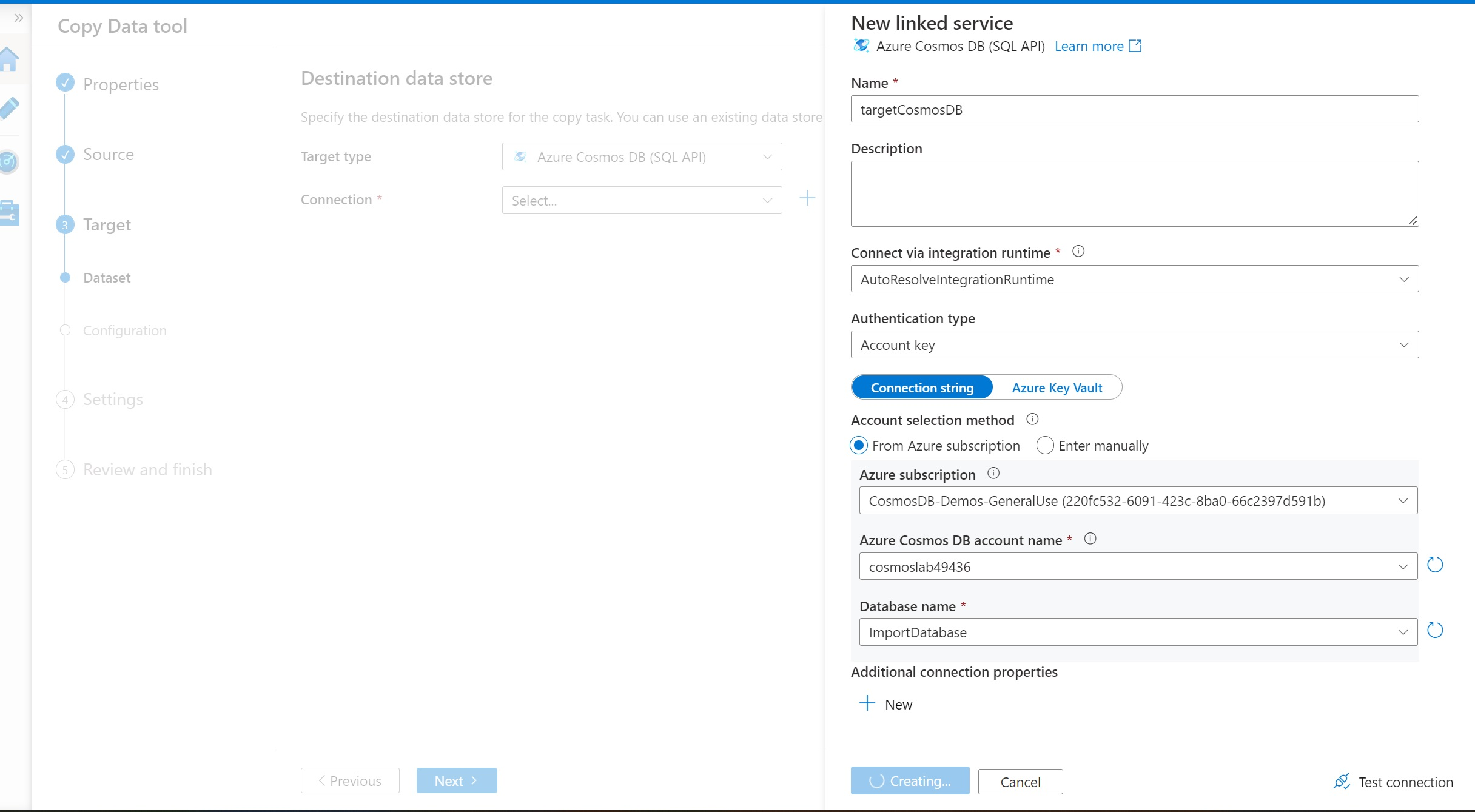
Task: Click the Cancel button
Action: pos(1020,781)
